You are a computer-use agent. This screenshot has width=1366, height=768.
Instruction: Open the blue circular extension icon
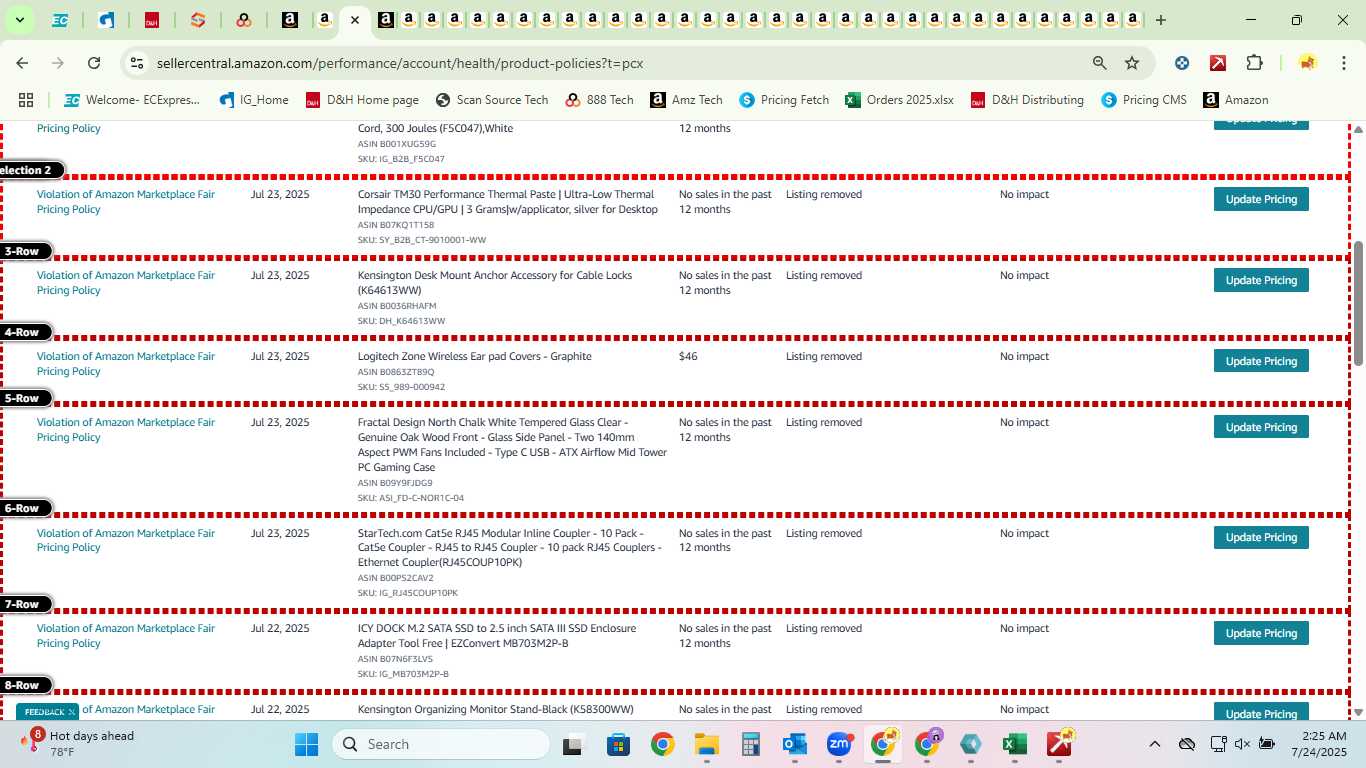1182,63
